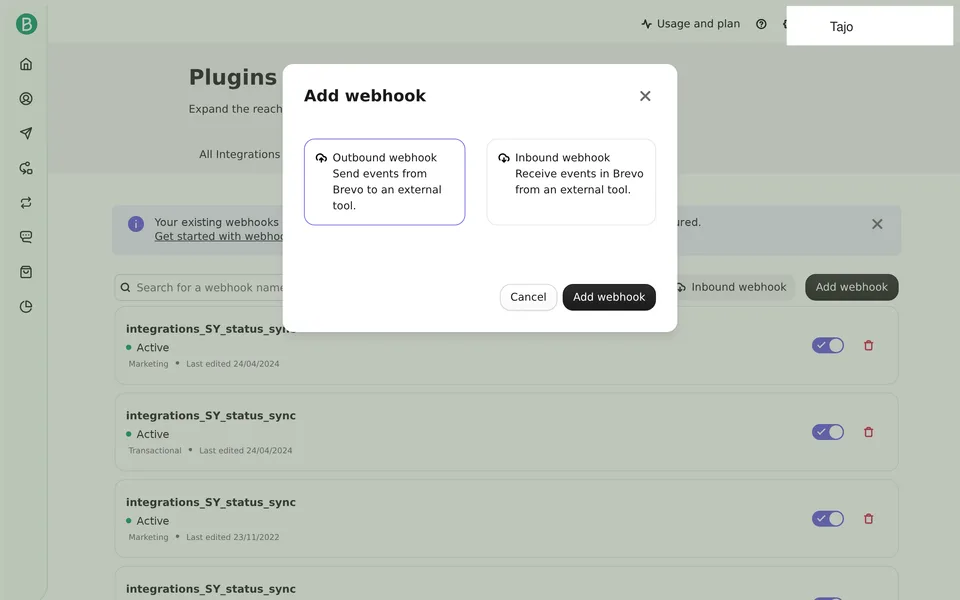Close the Add webhook dialog
Screen dimensions: 960x600
pyautogui.click(x=645, y=96)
